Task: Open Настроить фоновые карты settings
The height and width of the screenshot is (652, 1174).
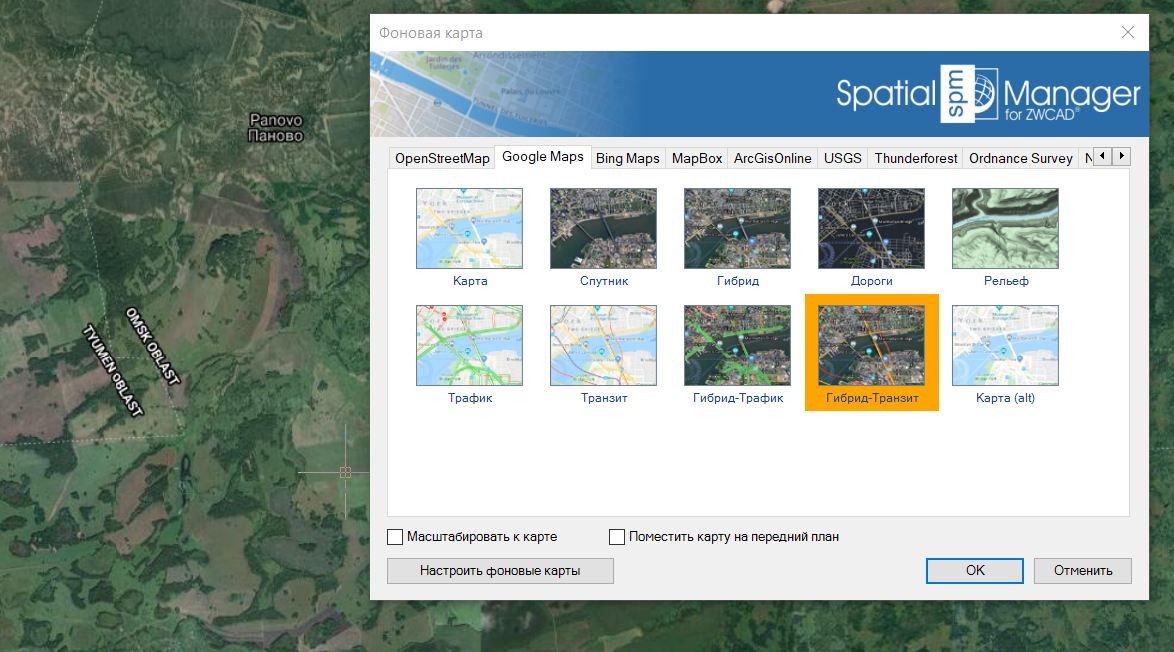Action: 500,570
